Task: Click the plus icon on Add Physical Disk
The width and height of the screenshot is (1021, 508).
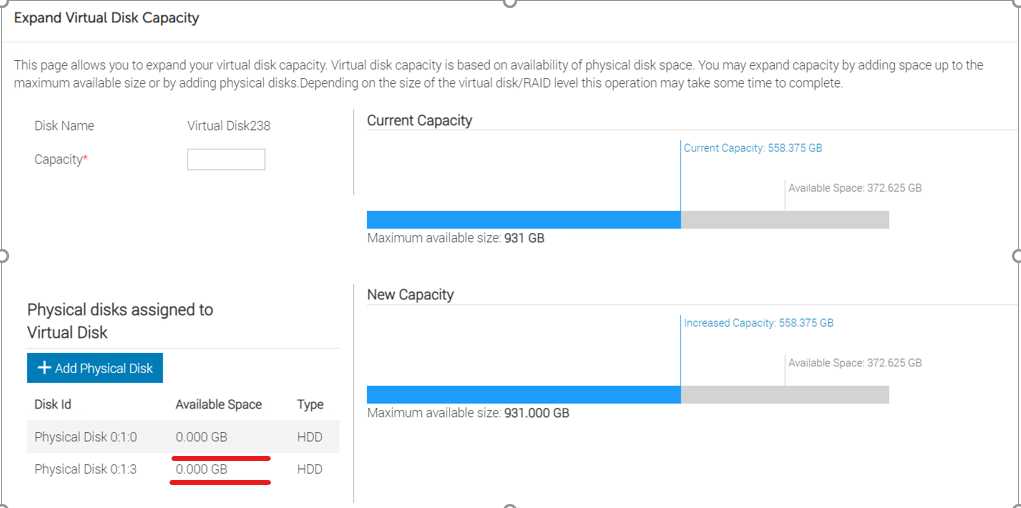Action: [44, 368]
